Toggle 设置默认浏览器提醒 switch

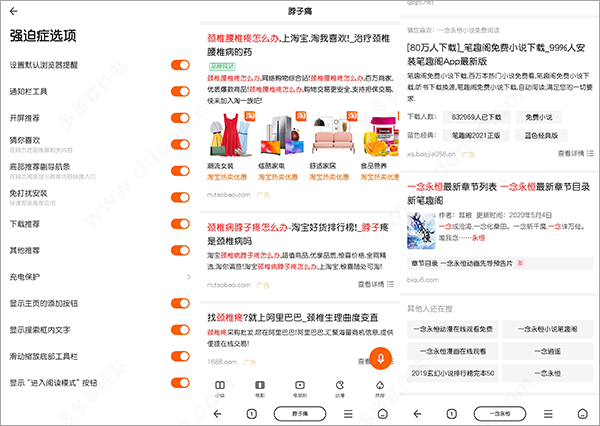180,65
